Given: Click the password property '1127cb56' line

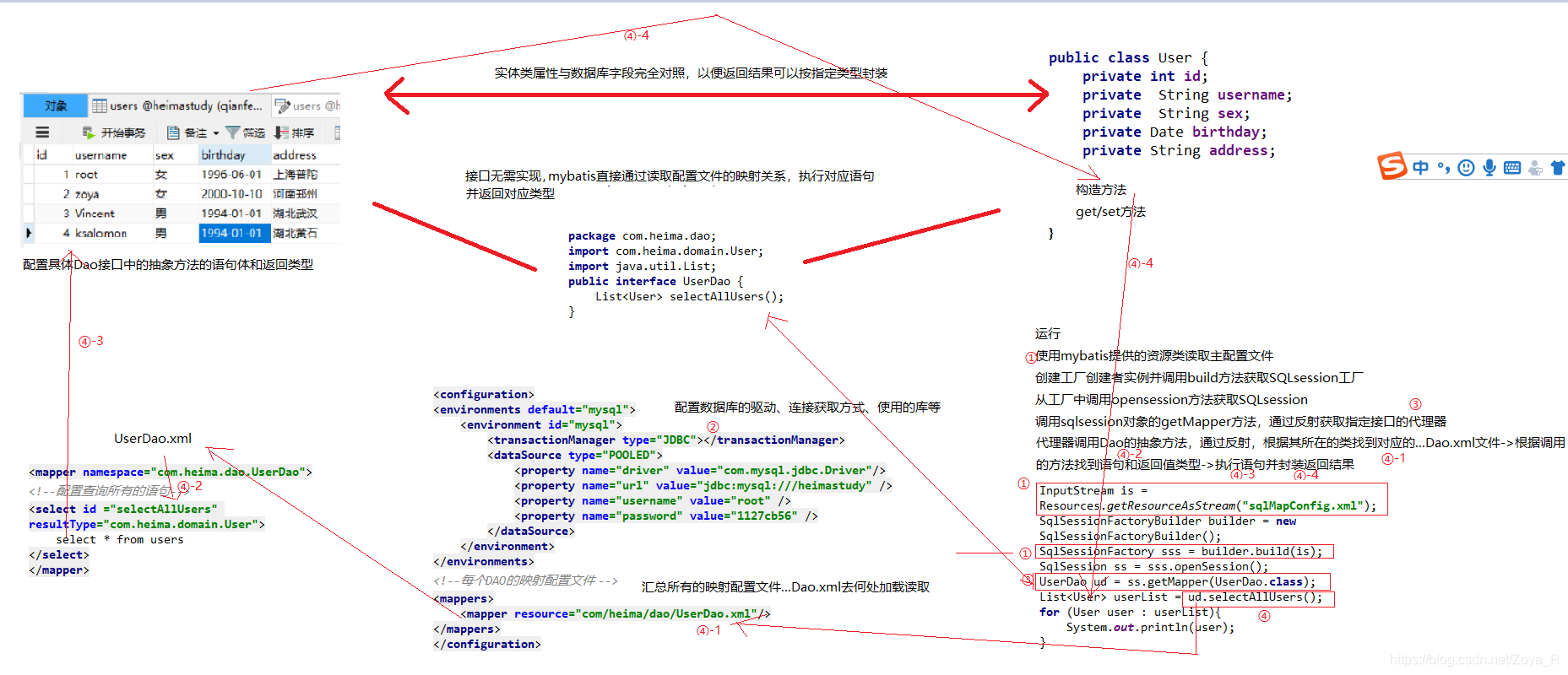Looking at the screenshot, I should pyautogui.click(x=666, y=516).
